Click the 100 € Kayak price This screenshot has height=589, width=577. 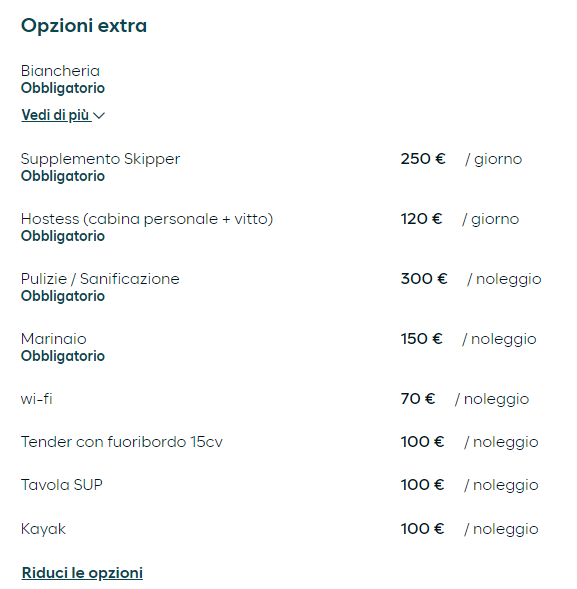[x=422, y=529]
